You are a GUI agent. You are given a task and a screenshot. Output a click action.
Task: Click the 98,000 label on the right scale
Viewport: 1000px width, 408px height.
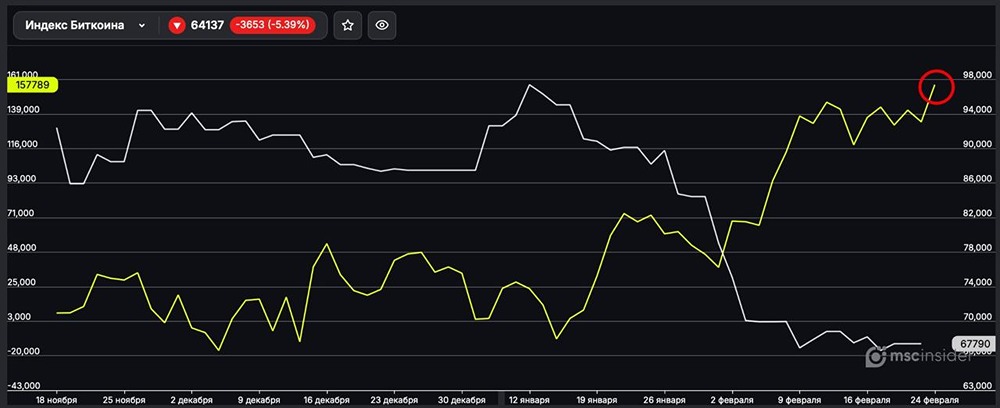click(x=975, y=75)
